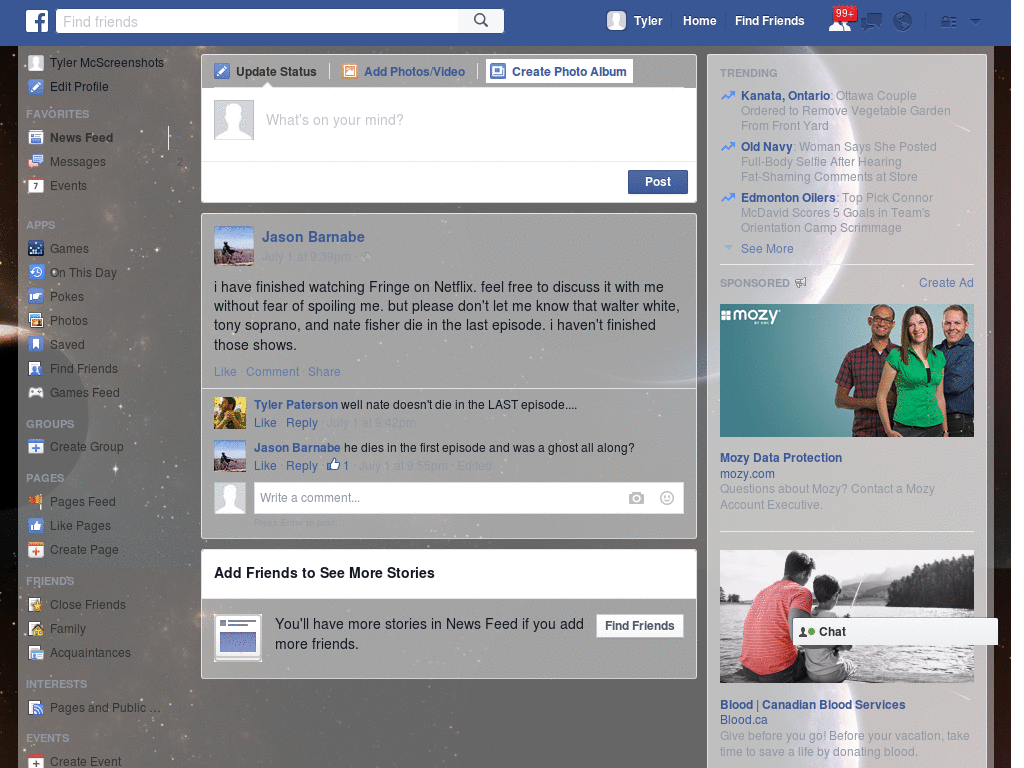Click the Like Pages thumbs-up icon
This screenshot has width=1024, height=768.
[x=36, y=526]
